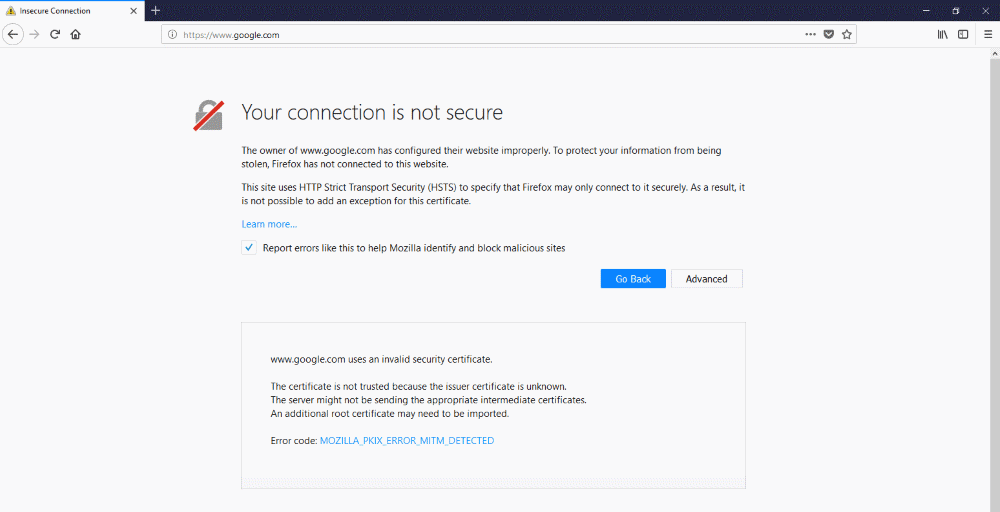
Task: Open a new tab with plus button
Action: coord(155,11)
